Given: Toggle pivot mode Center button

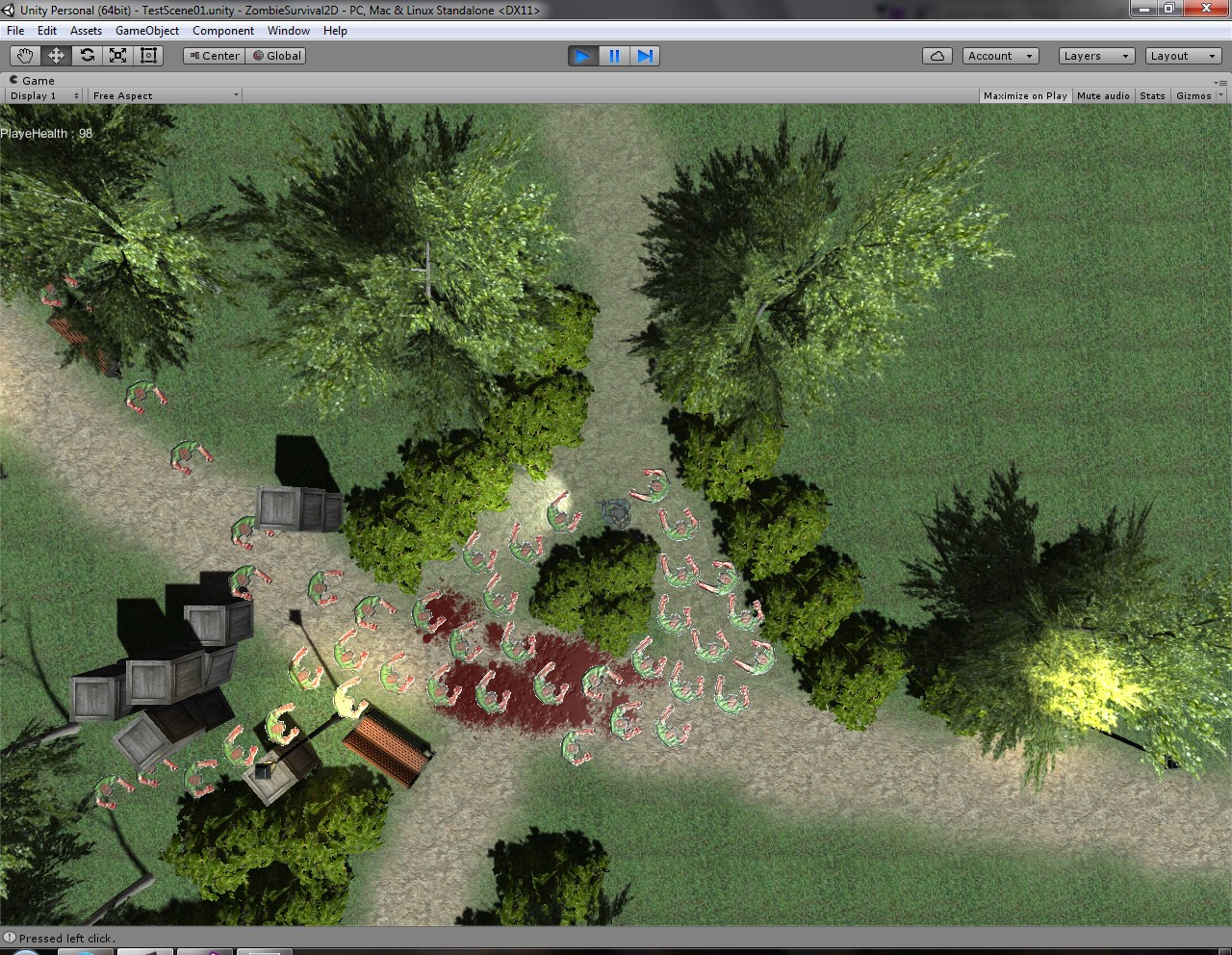Looking at the screenshot, I should 215,56.
